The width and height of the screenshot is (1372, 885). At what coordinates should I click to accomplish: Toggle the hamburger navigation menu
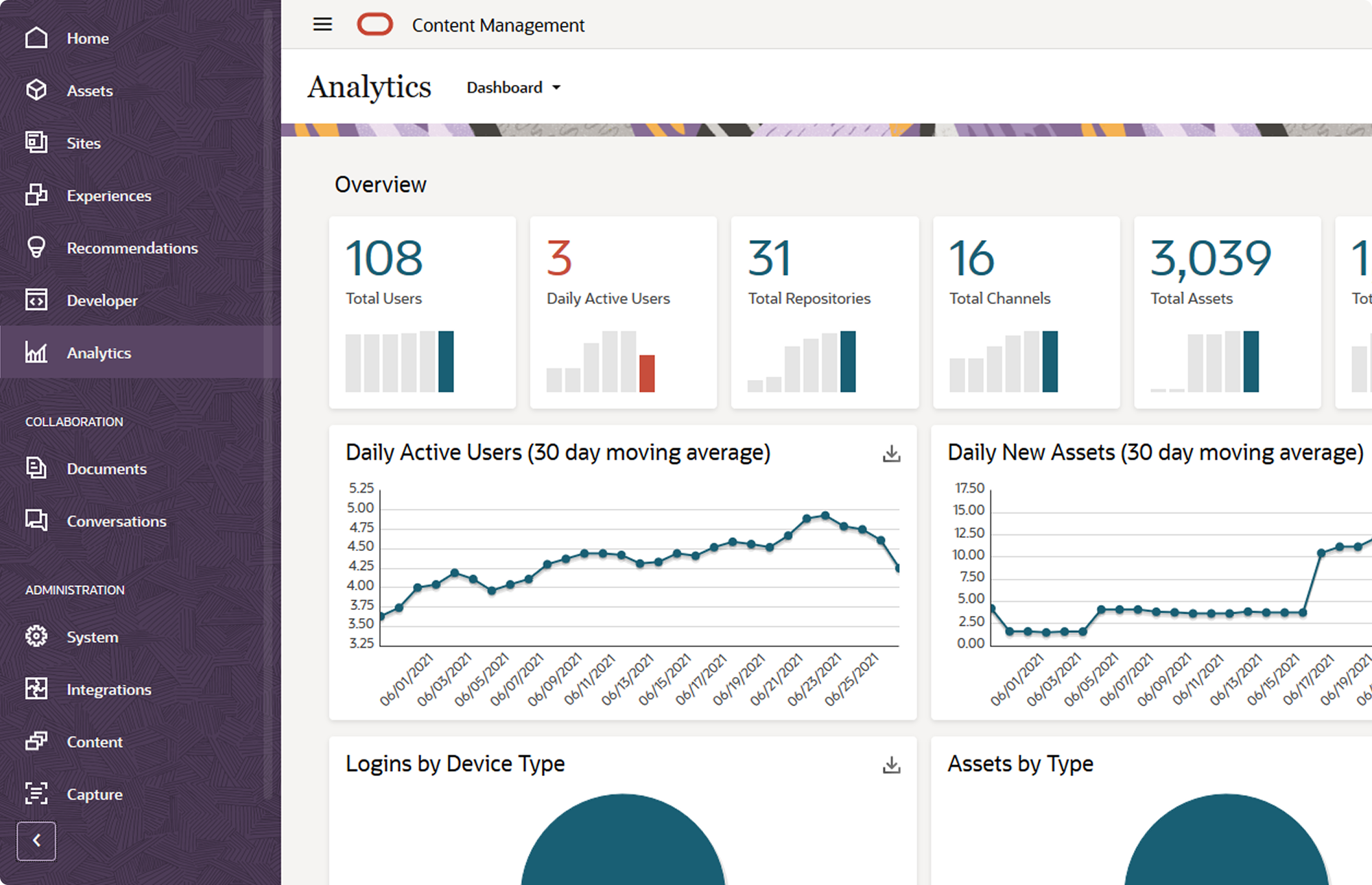322,25
